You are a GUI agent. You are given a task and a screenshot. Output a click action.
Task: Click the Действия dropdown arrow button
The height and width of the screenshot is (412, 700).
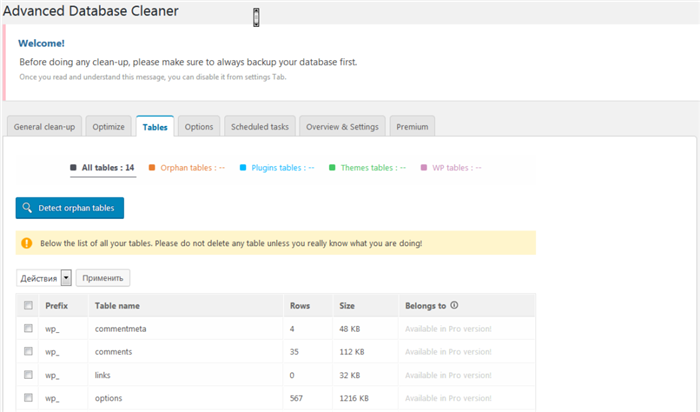66,278
